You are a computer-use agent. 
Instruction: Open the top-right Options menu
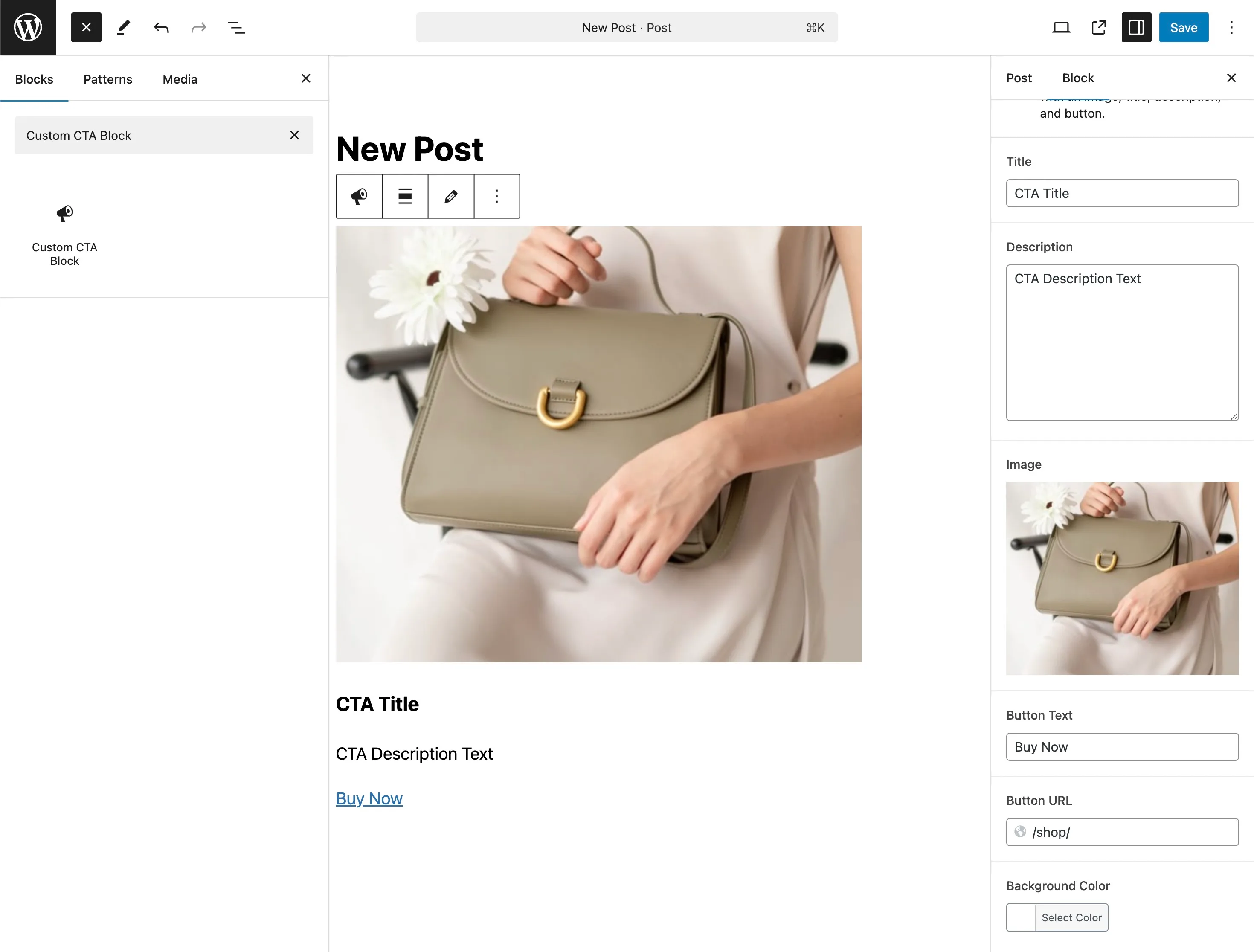click(1231, 27)
